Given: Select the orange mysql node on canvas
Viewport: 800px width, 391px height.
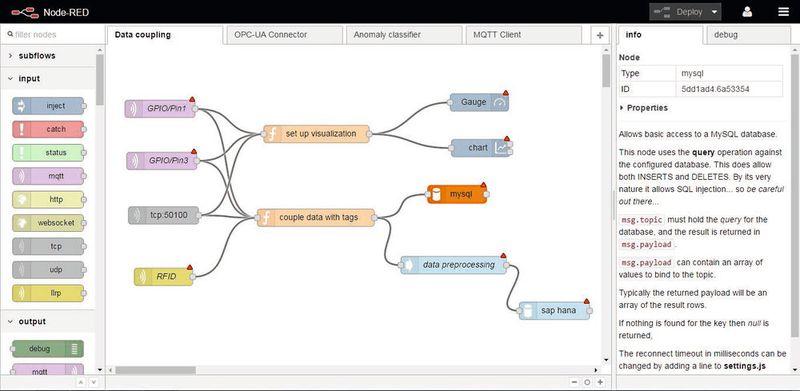Looking at the screenshot, I should (x=457, y=194).
